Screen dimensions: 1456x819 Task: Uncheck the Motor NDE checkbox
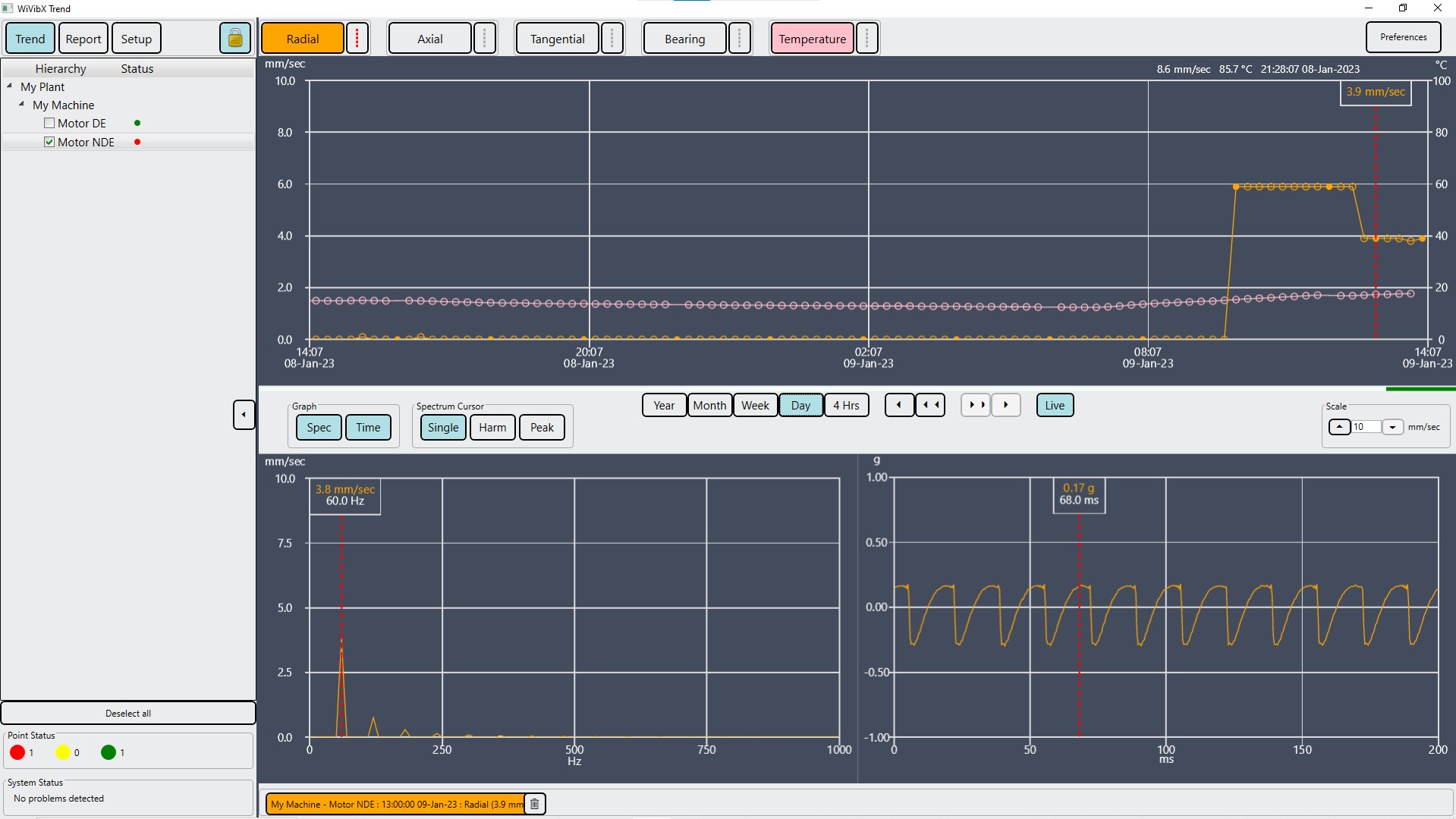tap(49, 142)
